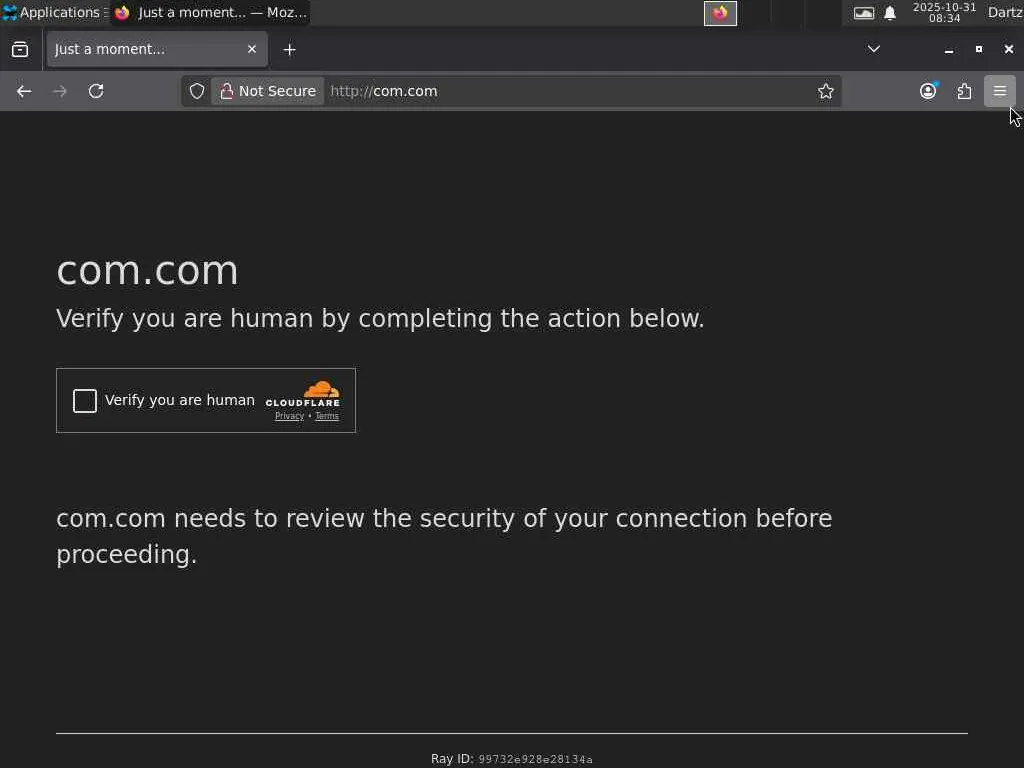Reload the current page
The image size is (1024, 768).
(x=96, y=91)
